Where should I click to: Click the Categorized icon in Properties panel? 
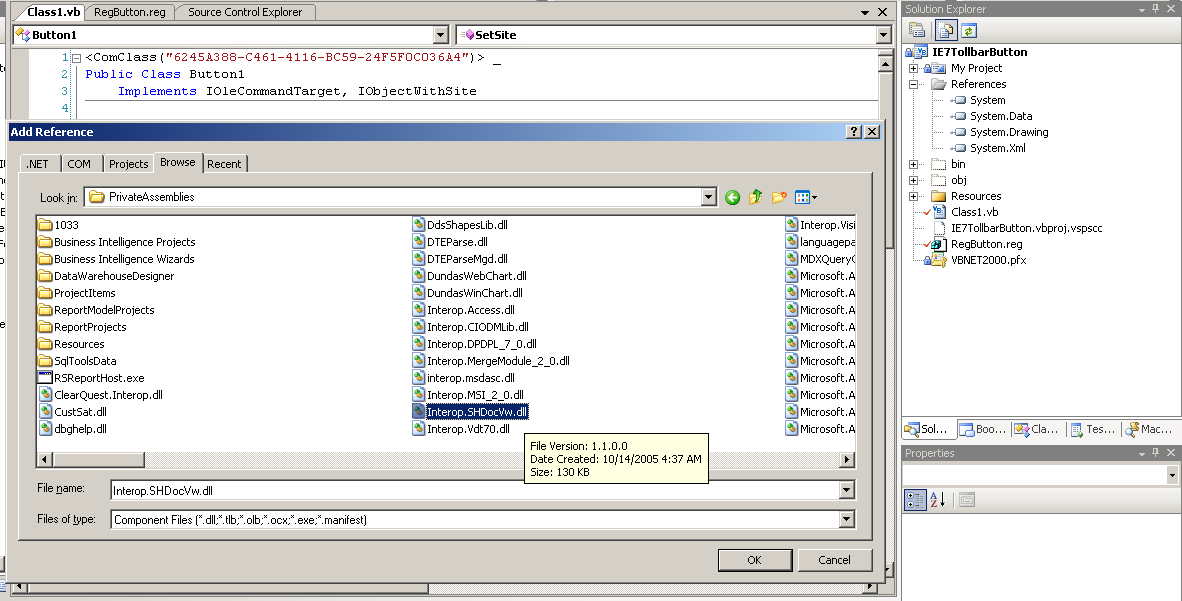coord(914,499)
